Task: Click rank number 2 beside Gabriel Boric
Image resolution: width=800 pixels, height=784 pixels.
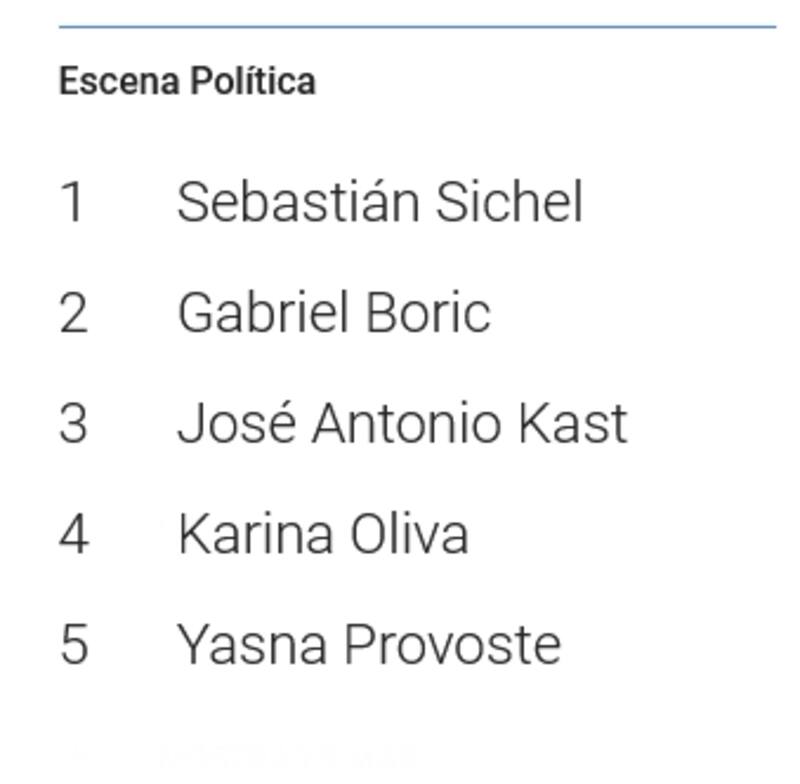Action: point(73,313)
